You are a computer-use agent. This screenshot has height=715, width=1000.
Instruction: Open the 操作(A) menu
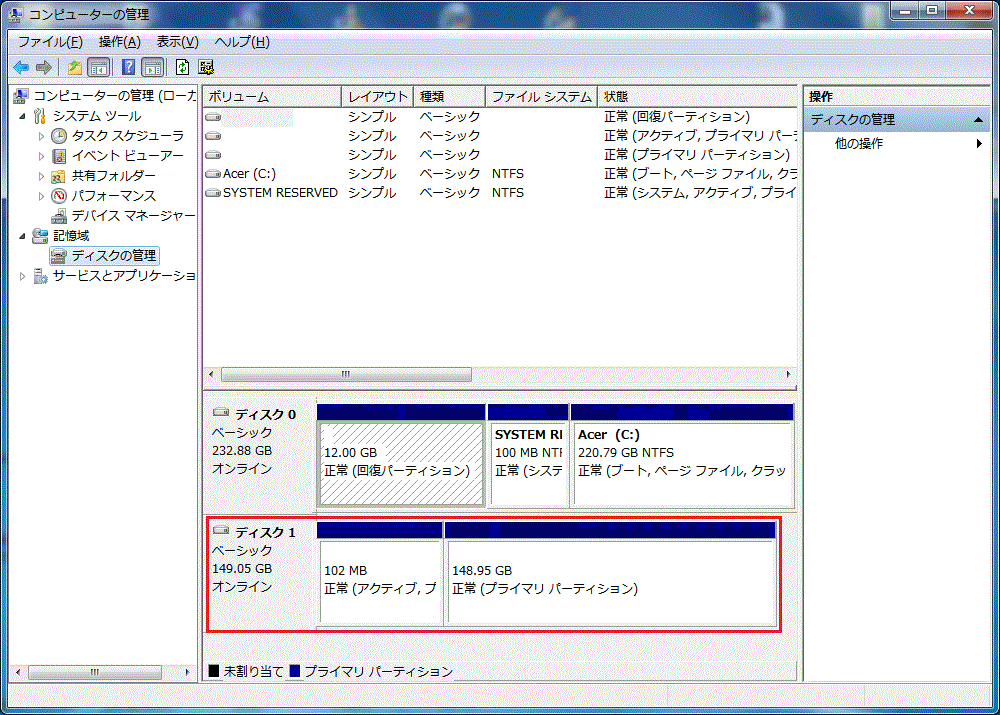pyautogui.click(x=119, y=42)
